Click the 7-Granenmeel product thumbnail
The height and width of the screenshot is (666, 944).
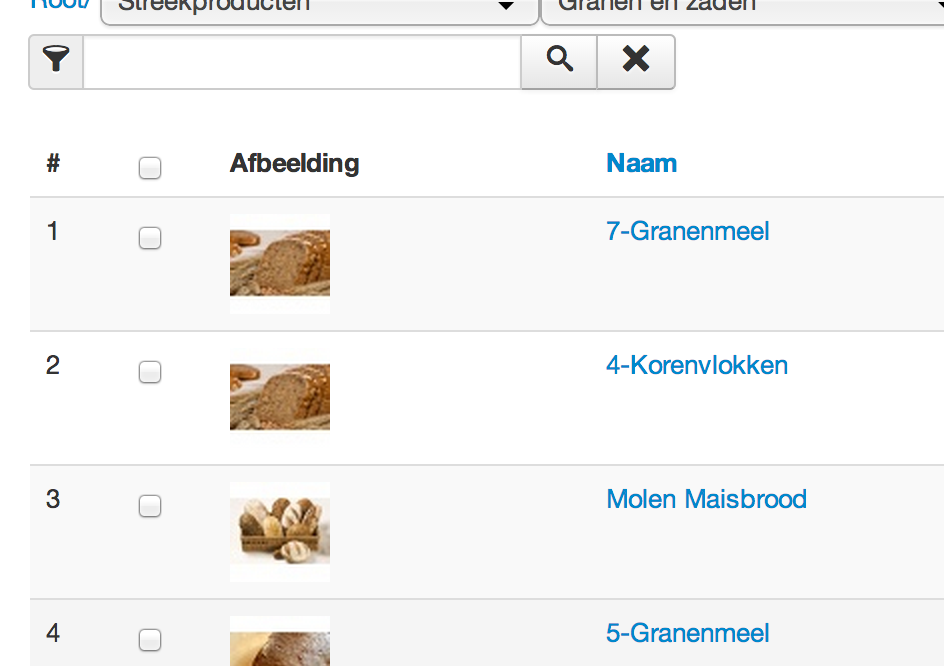280,263
